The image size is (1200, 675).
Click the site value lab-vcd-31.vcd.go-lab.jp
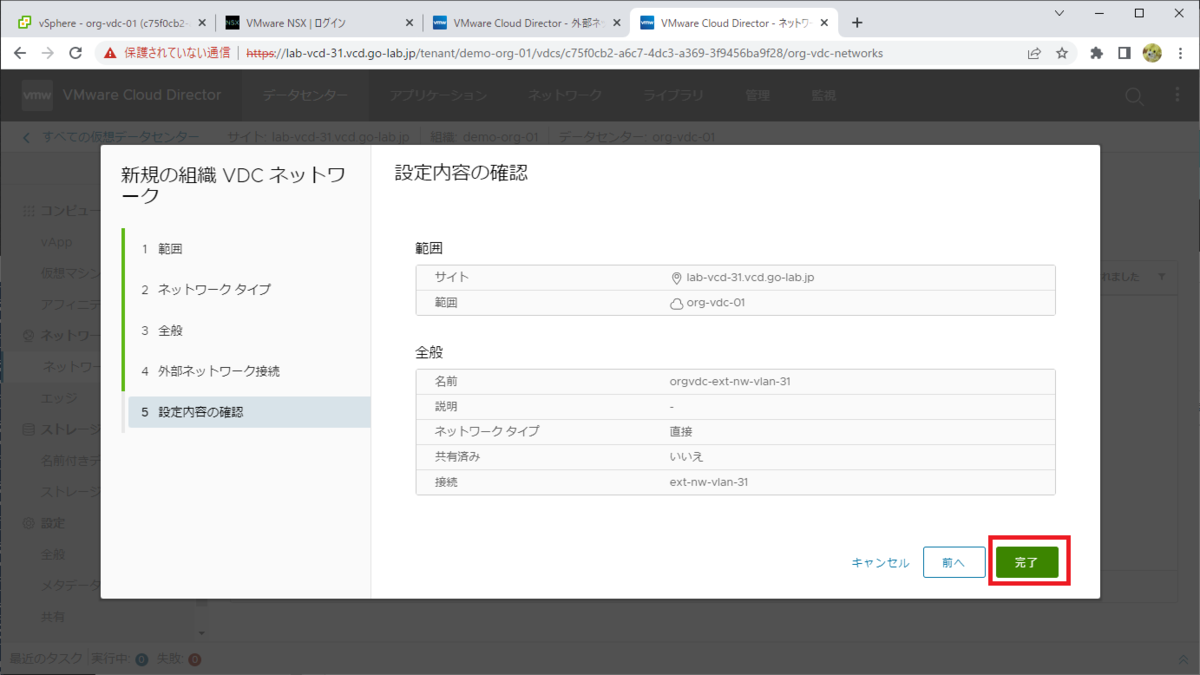pyautogui.click(x=750, y=277)
